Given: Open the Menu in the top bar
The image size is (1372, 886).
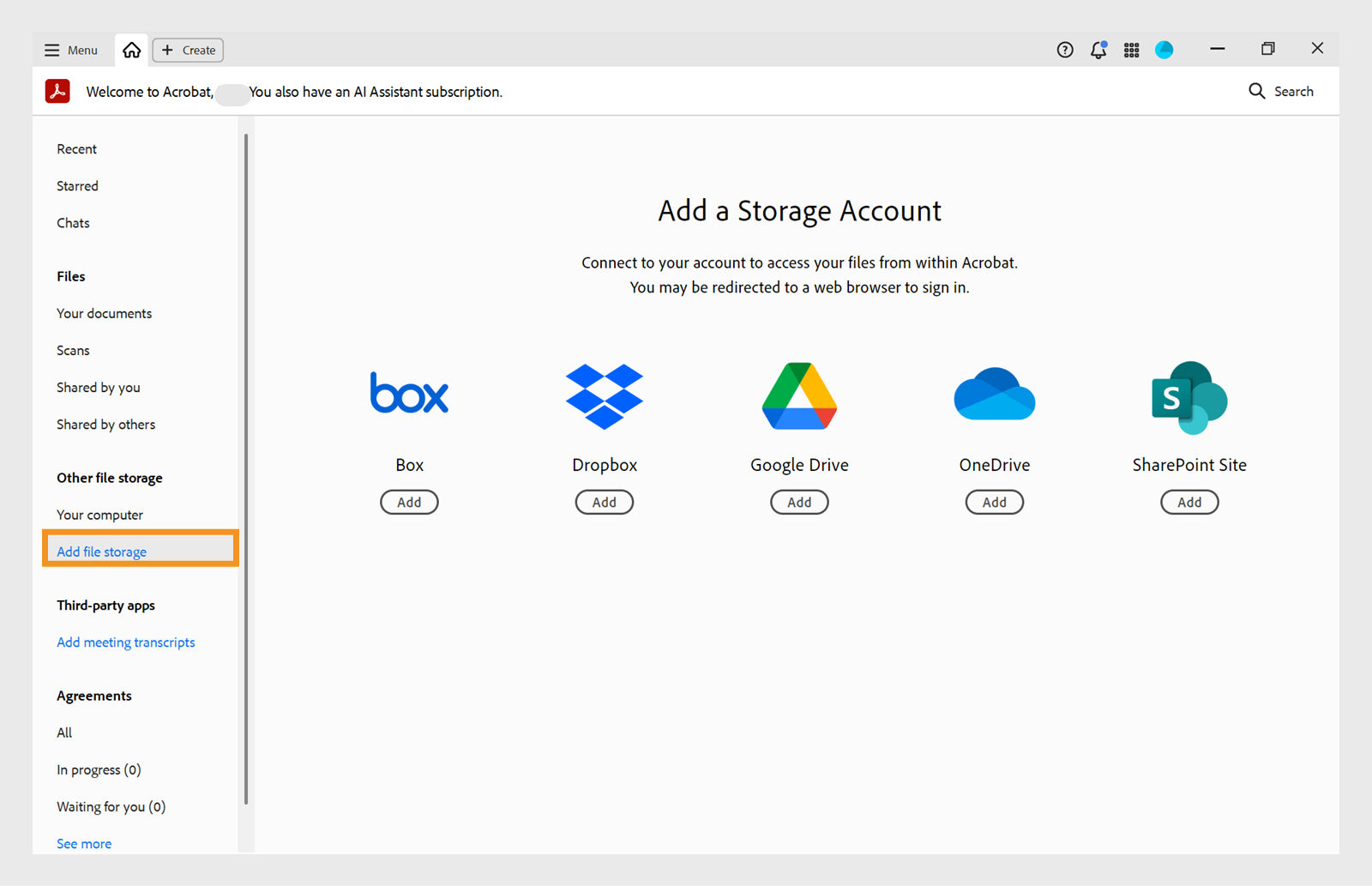Looking at the screenshot, I should click(x=70, y=50).
